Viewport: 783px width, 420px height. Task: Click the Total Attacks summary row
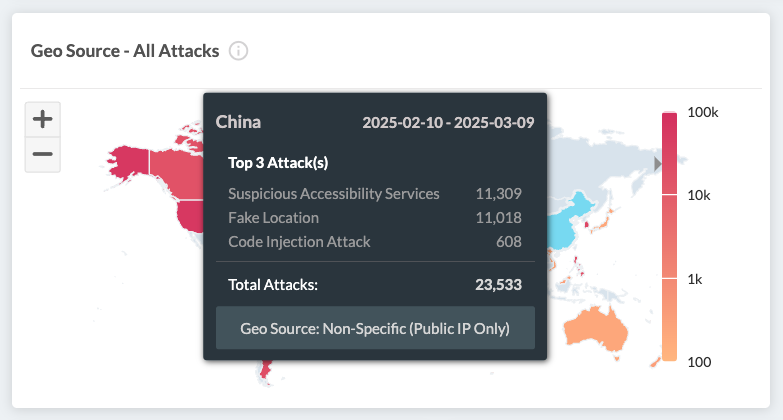click(x=375, y=284)
